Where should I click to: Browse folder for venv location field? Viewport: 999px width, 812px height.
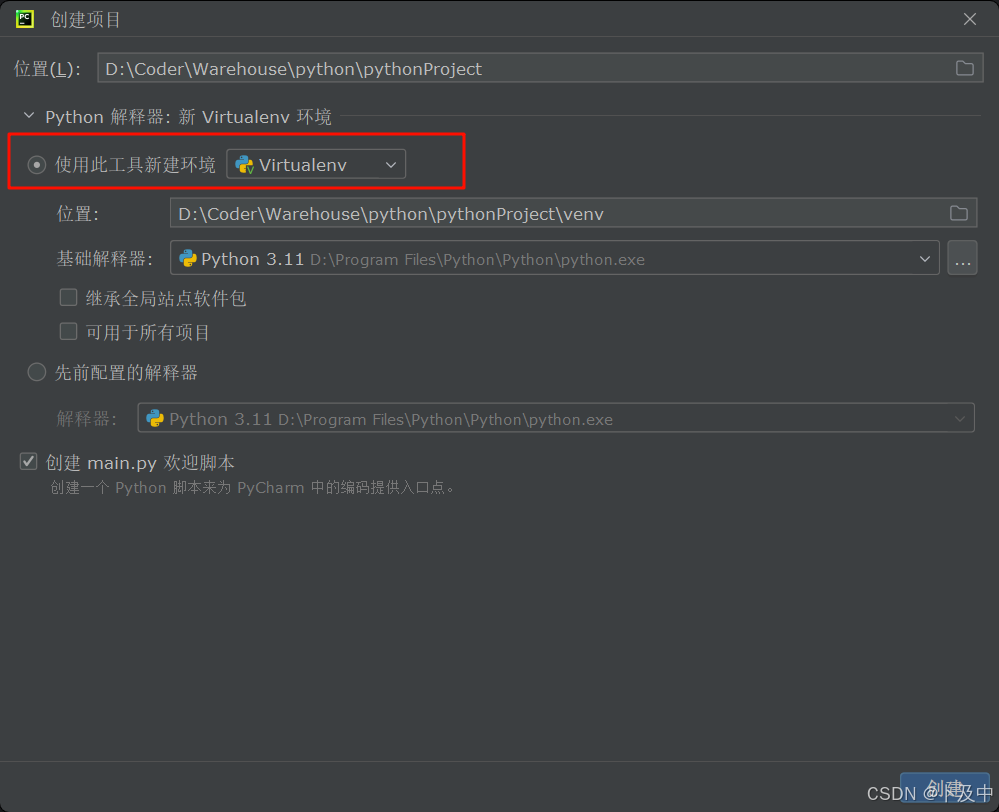tap(958, 213)
